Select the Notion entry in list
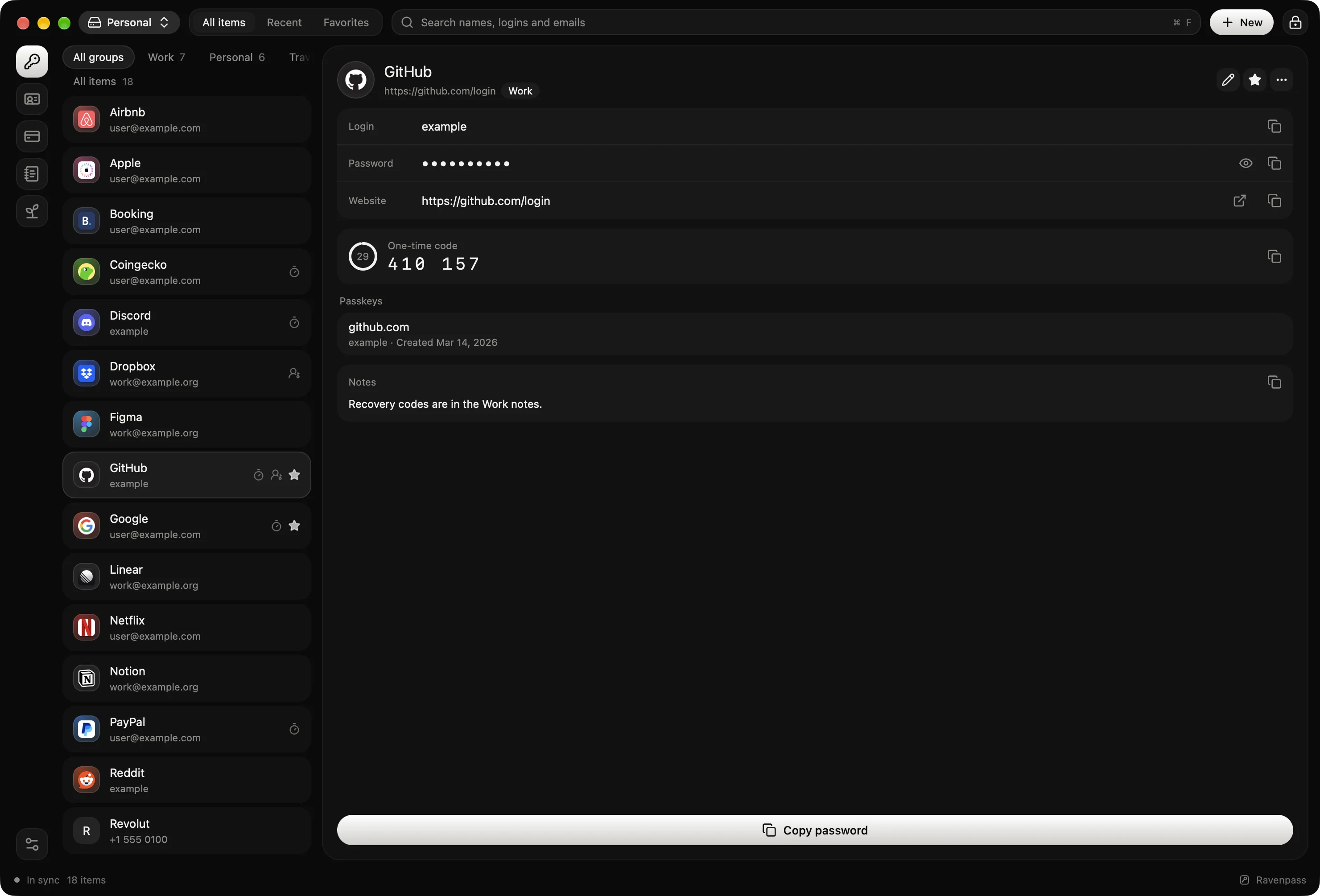The image size is (1320, 896). pyautogui.click(x=187, y=678)
